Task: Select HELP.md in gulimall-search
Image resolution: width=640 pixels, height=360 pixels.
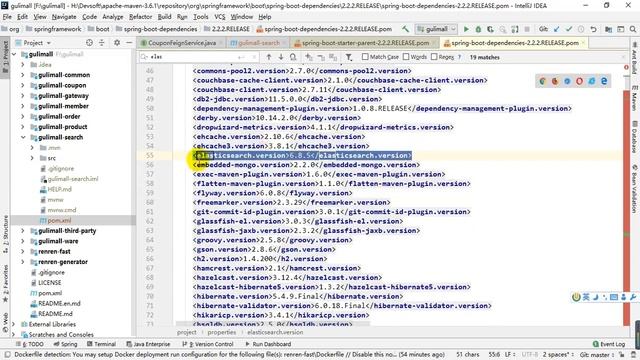Action: 60,189
